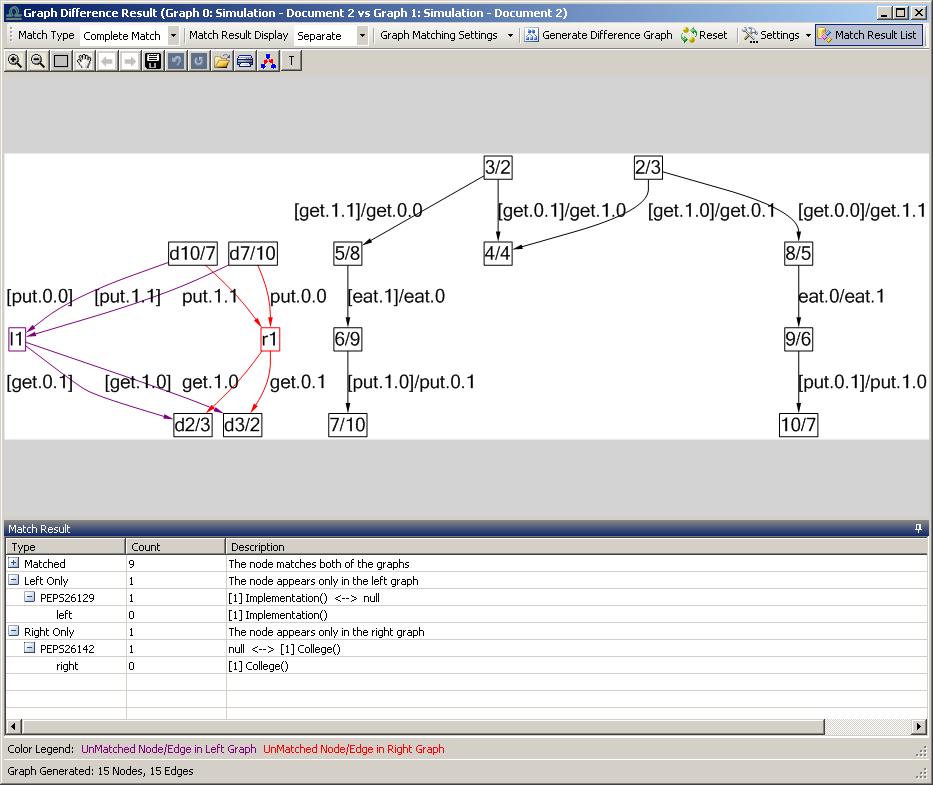Click the Generate Difference Graph button

[x=599, y=35]
